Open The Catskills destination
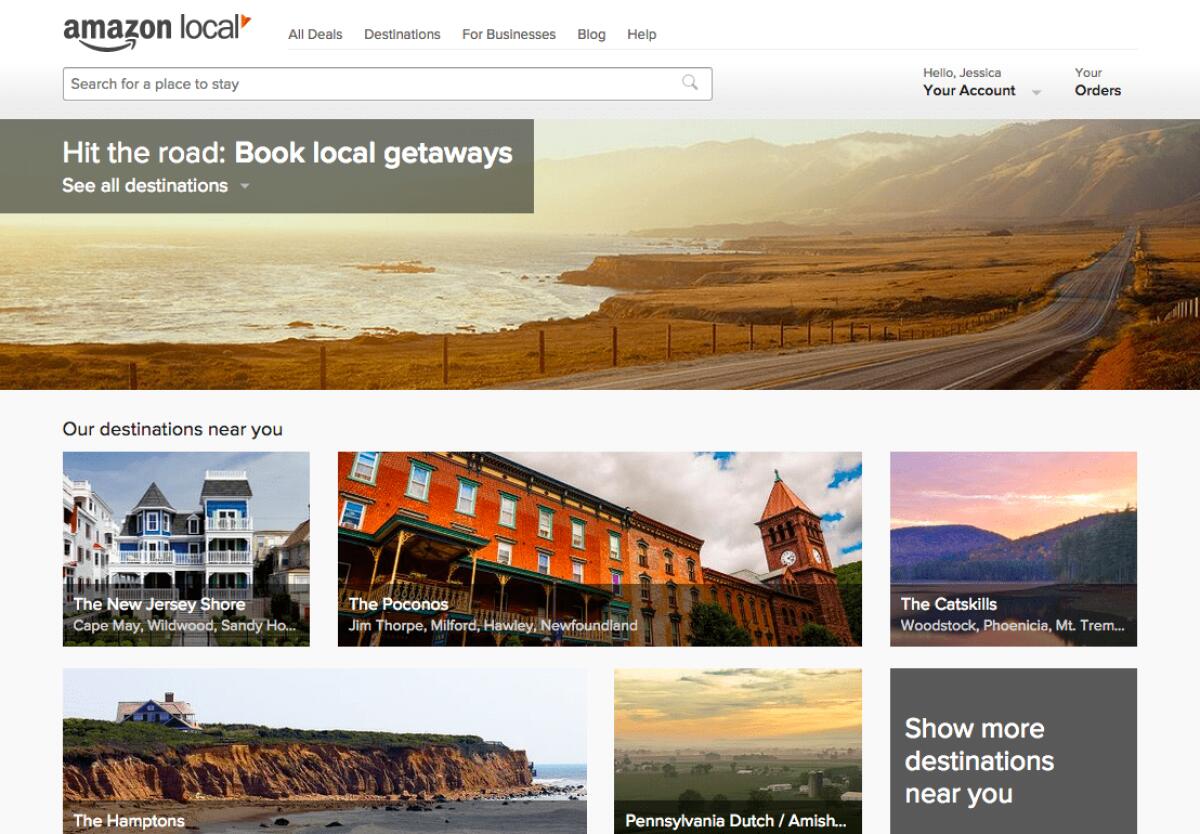The height and width of the screenshot is (834, 1200). [1013, 549]
